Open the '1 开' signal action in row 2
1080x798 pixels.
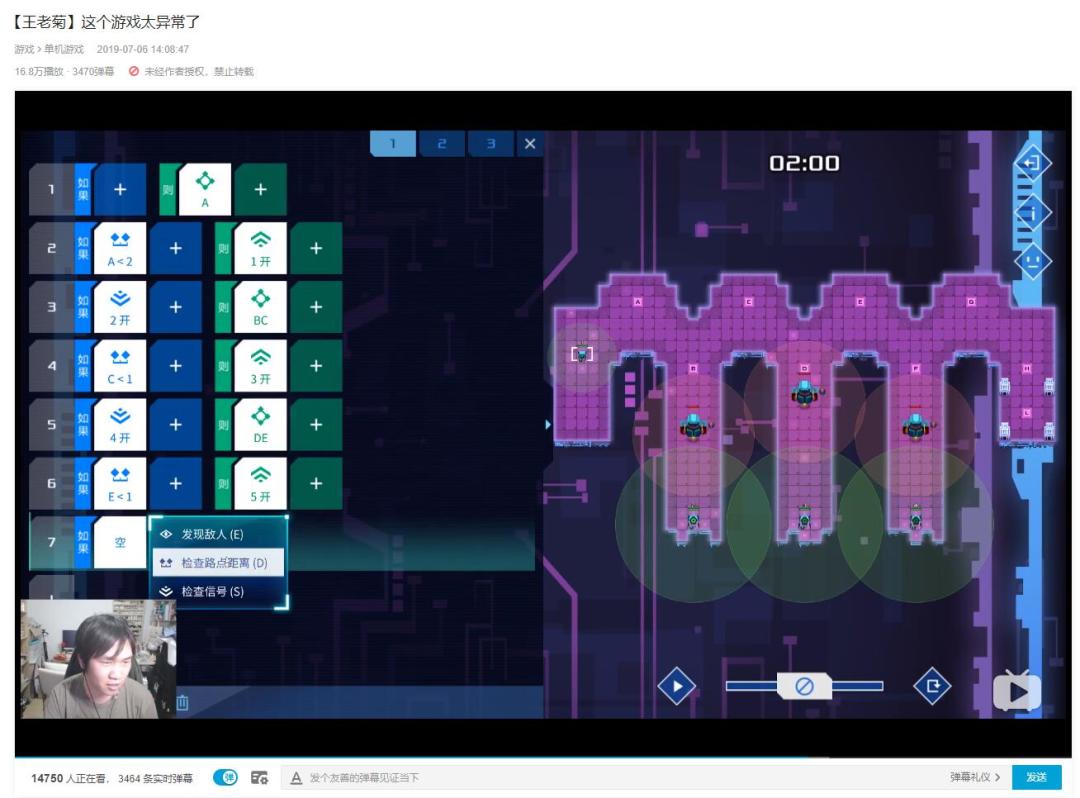(260, 248)
